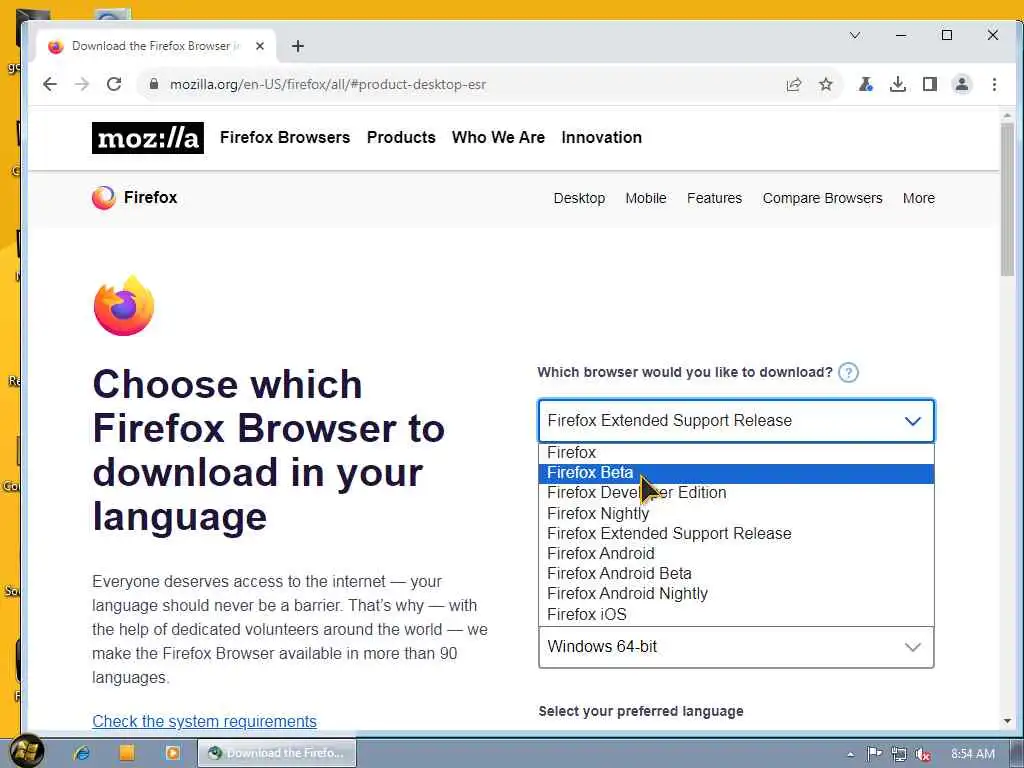Open Action Center flag tray icon
1024x768 pixels.
click(874, 754)
